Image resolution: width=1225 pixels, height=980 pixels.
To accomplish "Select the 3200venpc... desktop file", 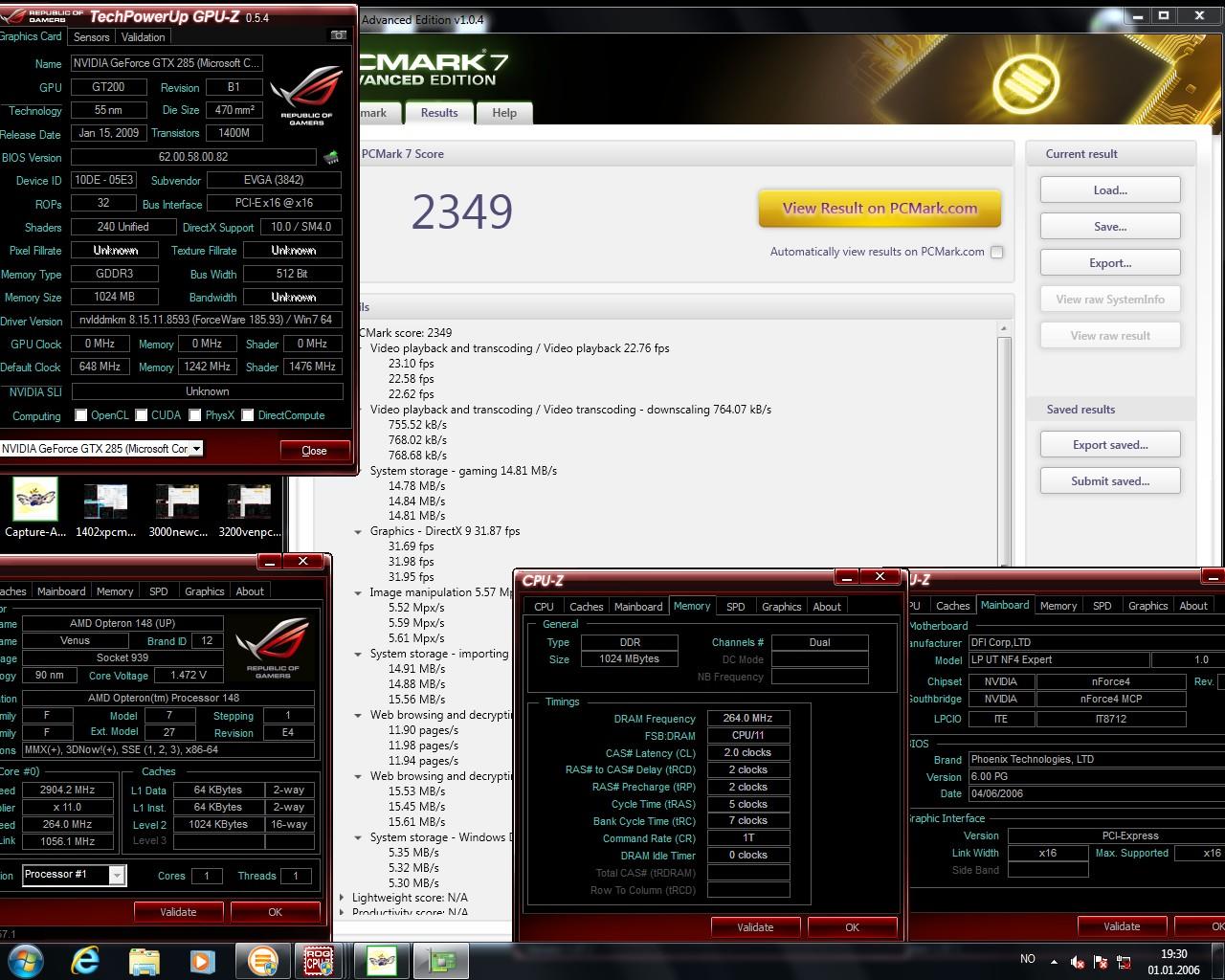I will point(250,510).
